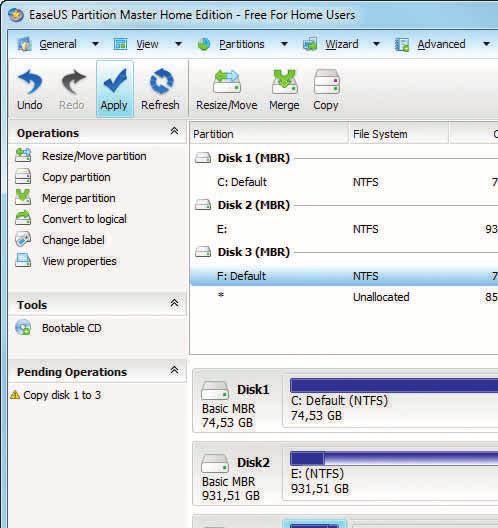The height and width of the screenshot is (528, 498).
Task: Click the Partitions globe icon
Action: point(204,44)
